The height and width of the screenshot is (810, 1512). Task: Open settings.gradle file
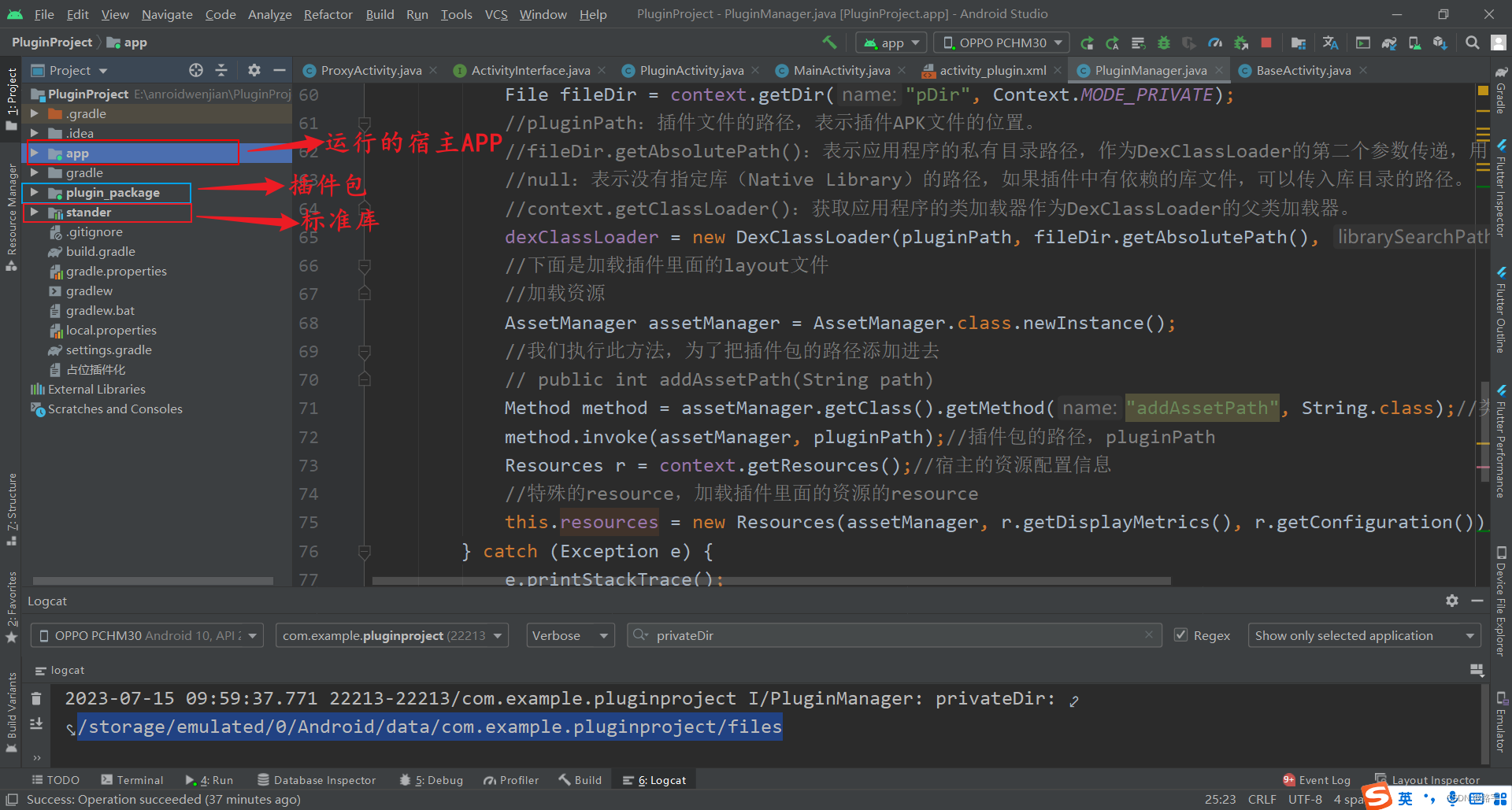[x=109, y=350]
